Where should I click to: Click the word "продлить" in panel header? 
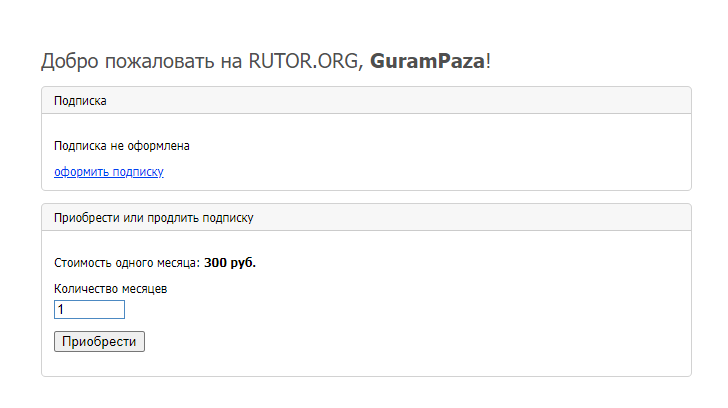[x=170, y=218]
